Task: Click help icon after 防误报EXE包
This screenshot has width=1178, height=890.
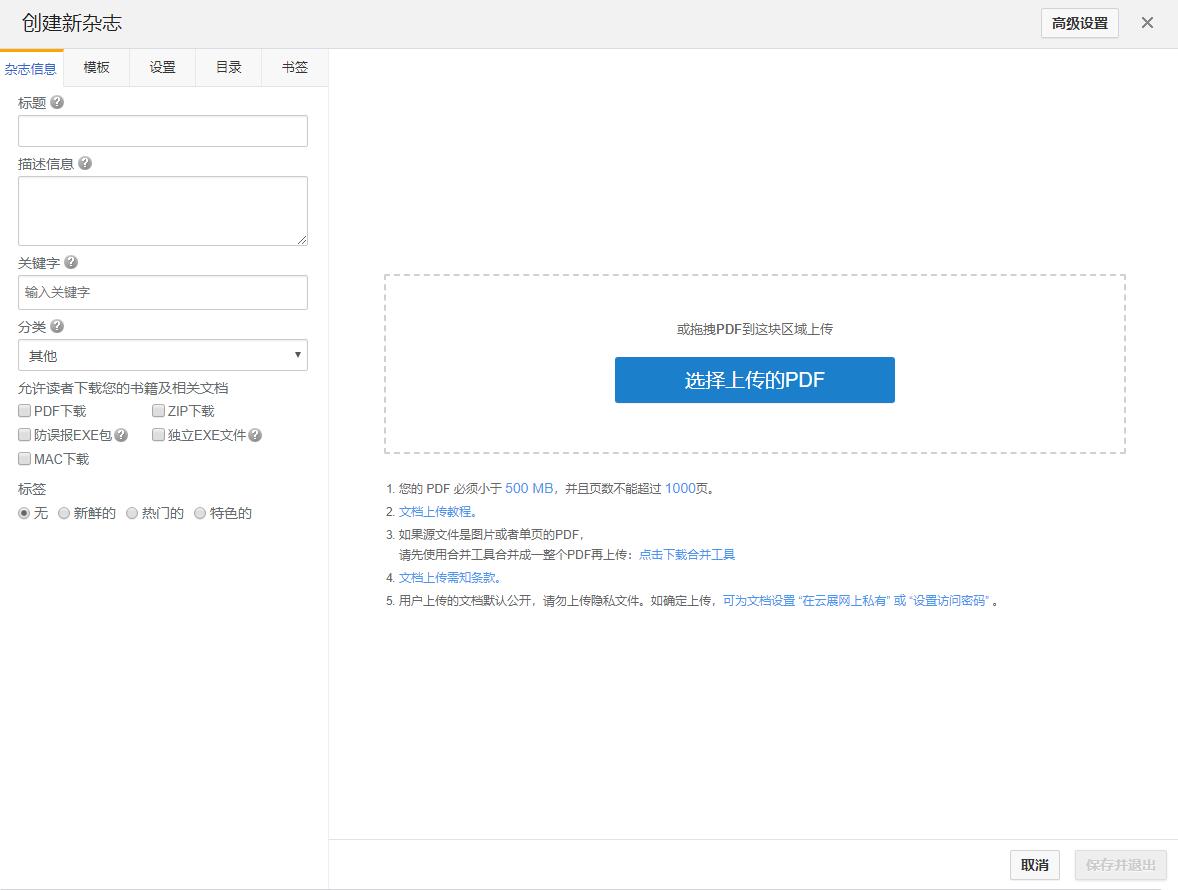Action: (121, 435)
